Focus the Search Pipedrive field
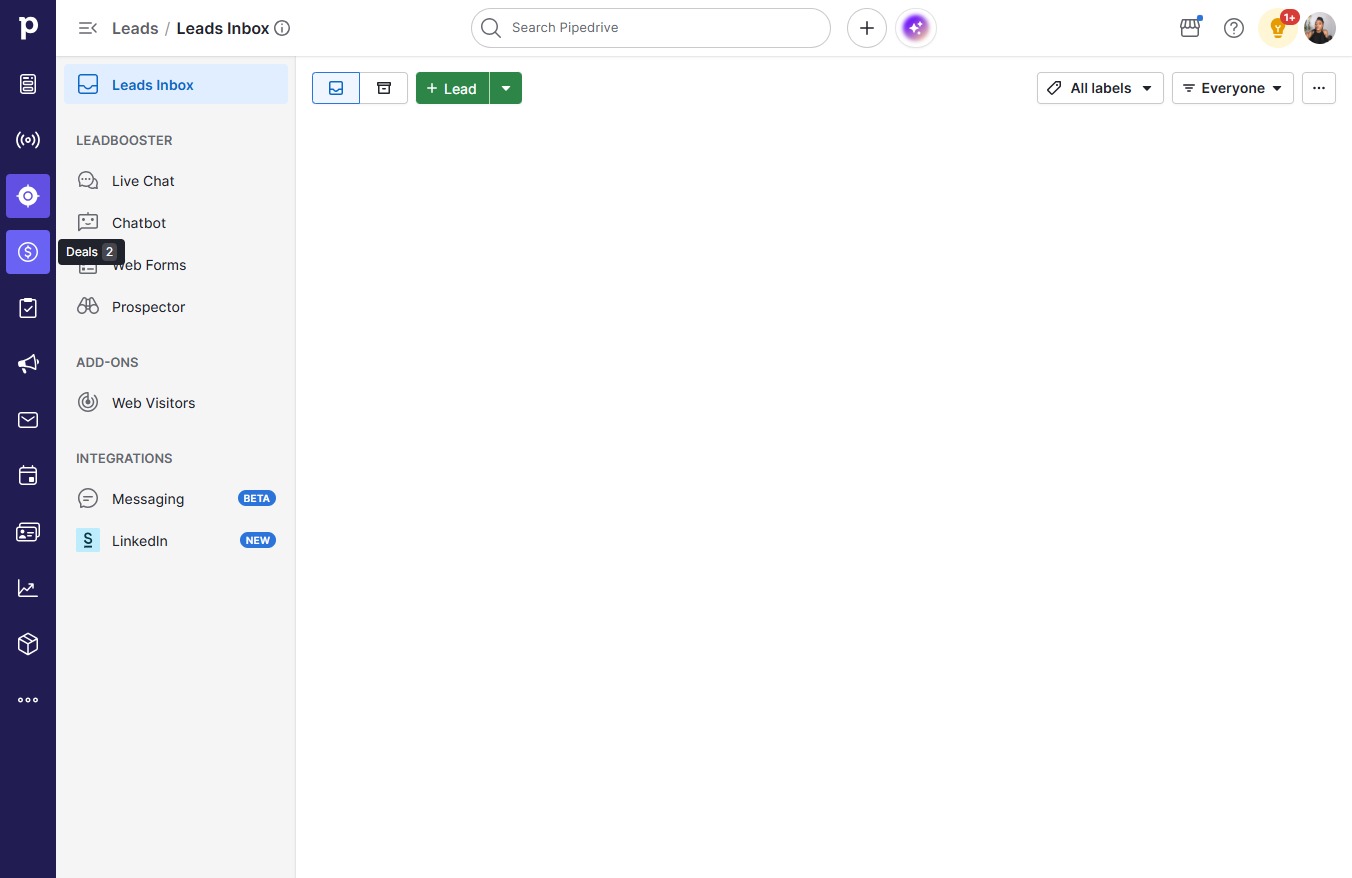 point(651,28)
